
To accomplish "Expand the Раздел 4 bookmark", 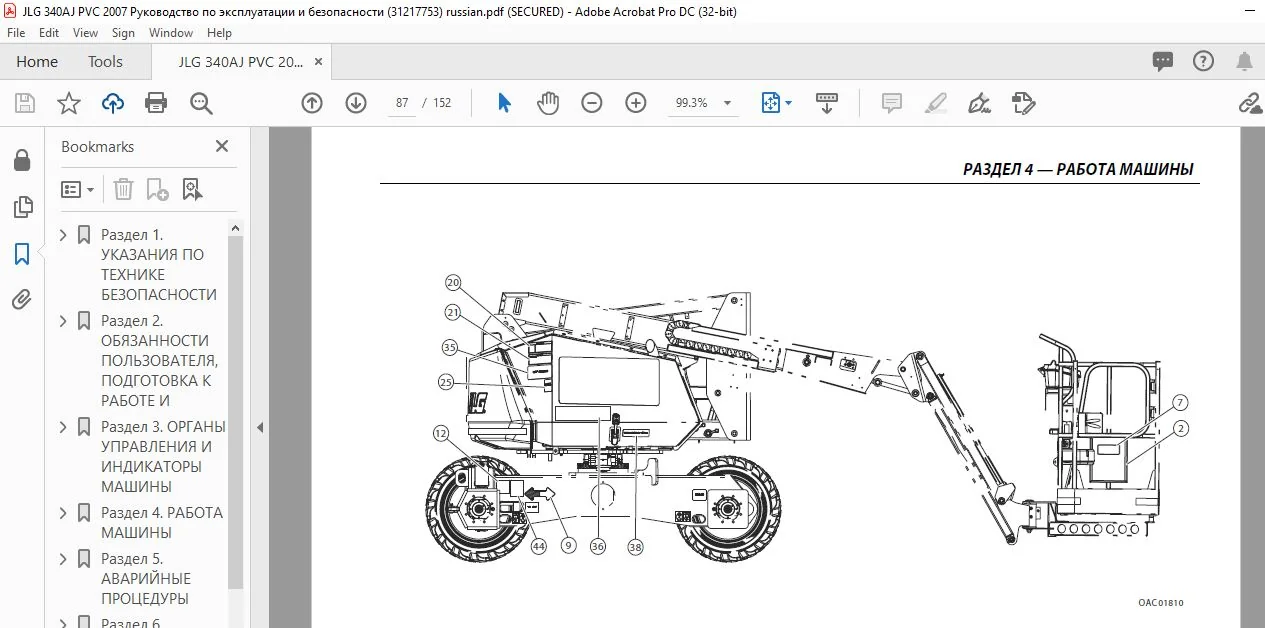I will tap(64, 513).
